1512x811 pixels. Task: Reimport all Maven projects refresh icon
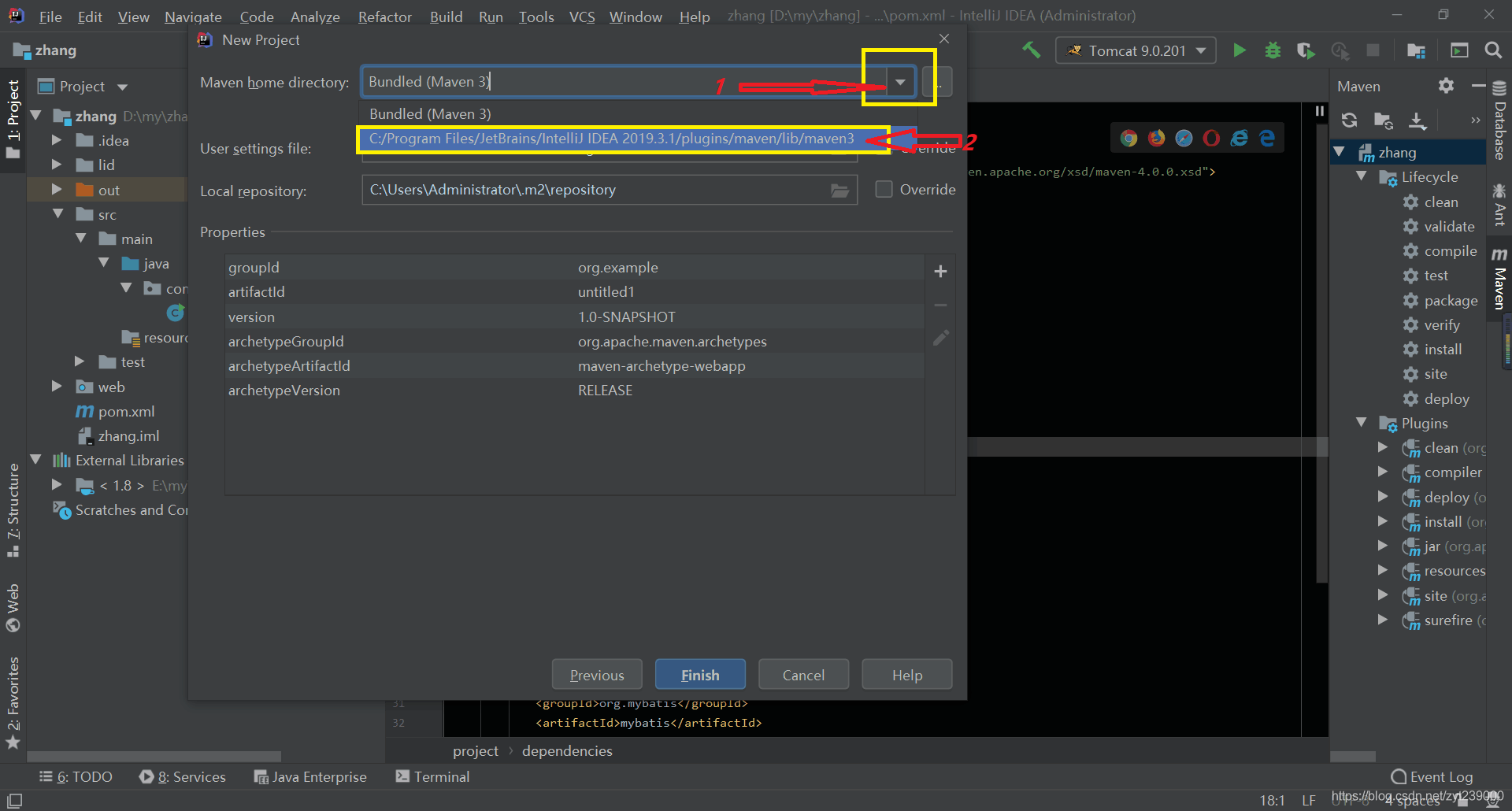(x=1350, y=120)
